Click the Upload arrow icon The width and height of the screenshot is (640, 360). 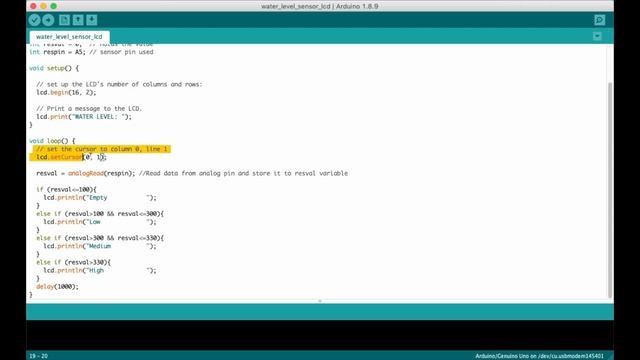pos(48,20)
